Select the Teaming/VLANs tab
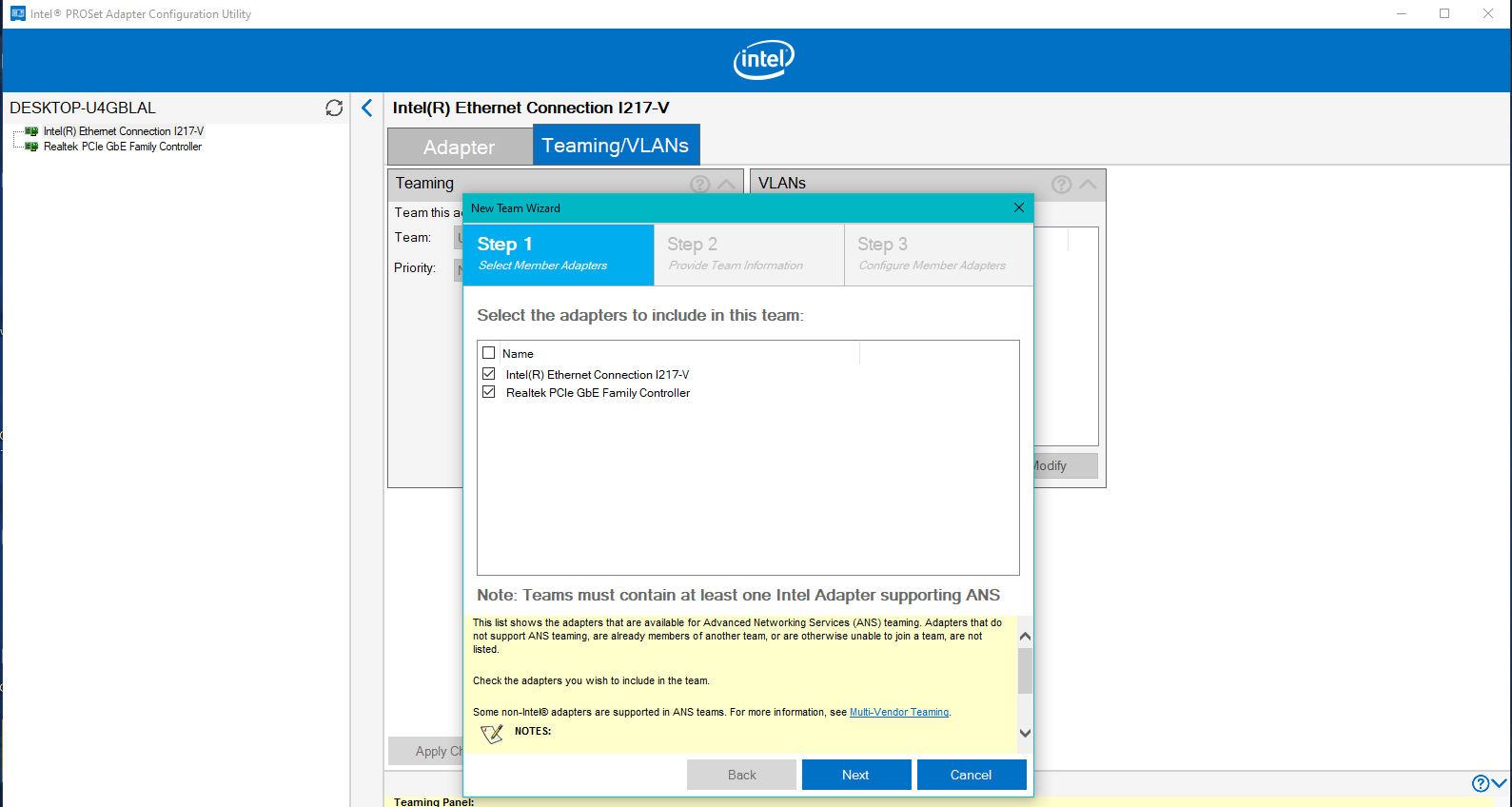The width and height of the screenshot is (1512, 807). pos(616,145)
